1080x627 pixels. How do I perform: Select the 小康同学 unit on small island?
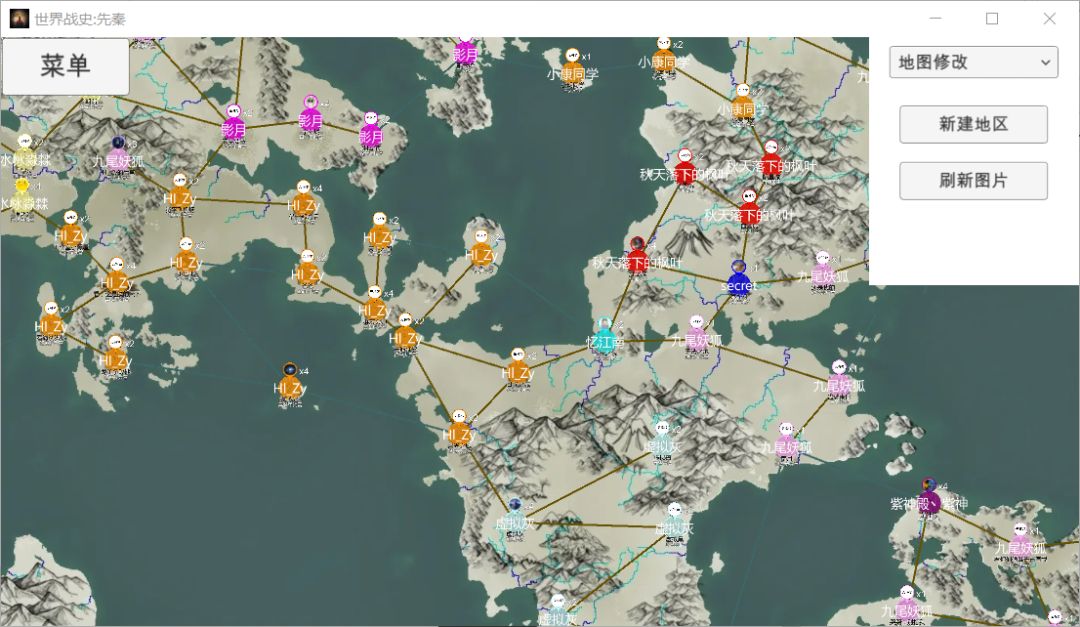[x=572, y=68]
